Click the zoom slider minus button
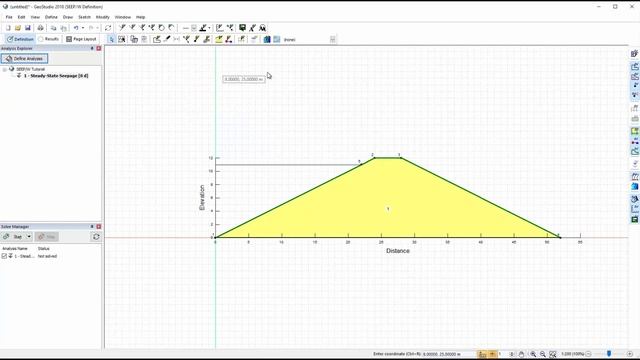 588,354
